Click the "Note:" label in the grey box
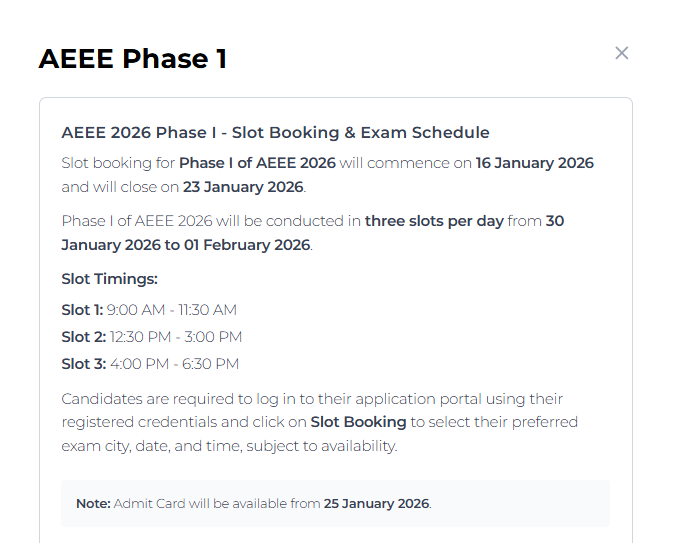675x543 pixels. (x=93, y=503)
